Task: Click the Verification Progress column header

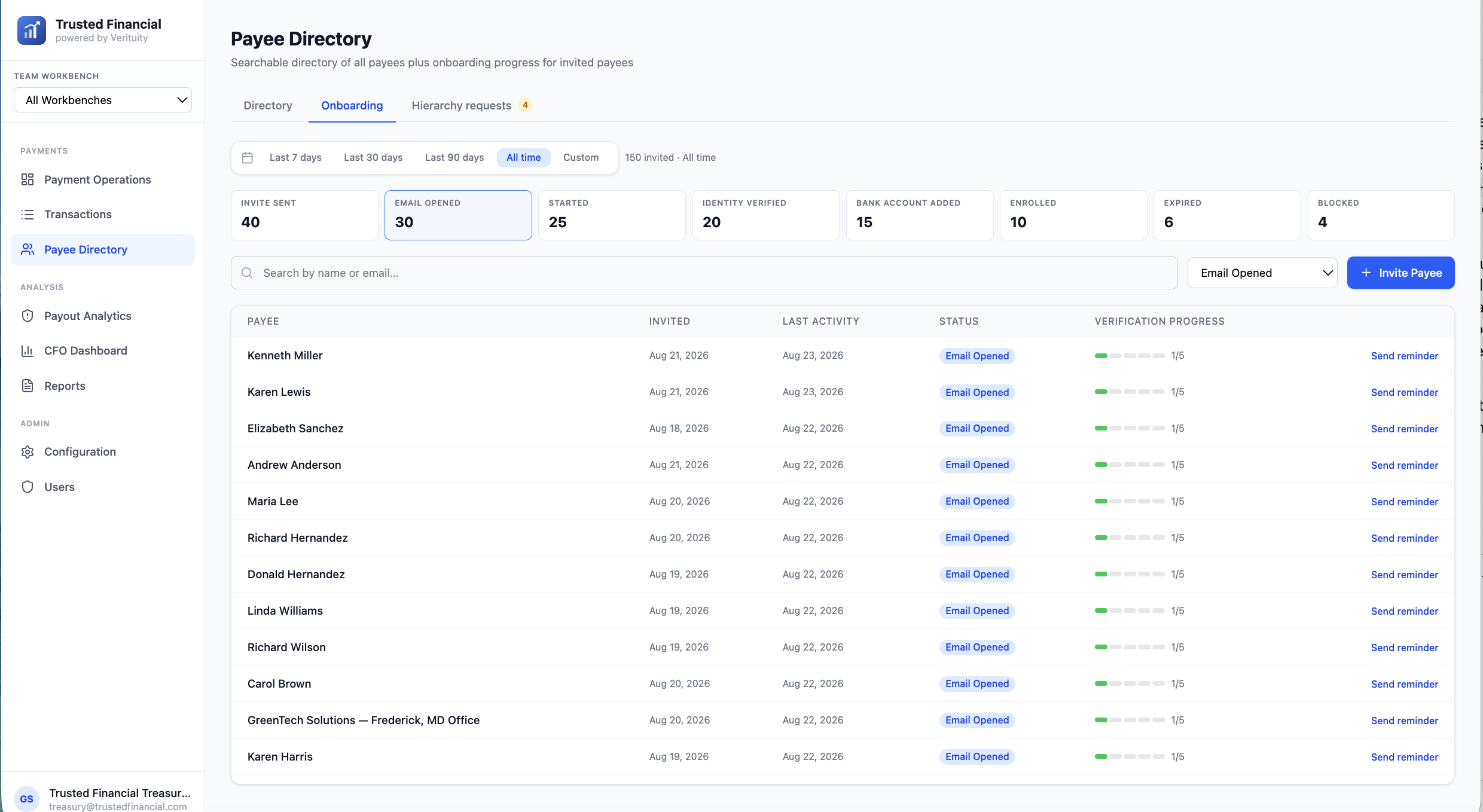Action: pos(1159,321)
